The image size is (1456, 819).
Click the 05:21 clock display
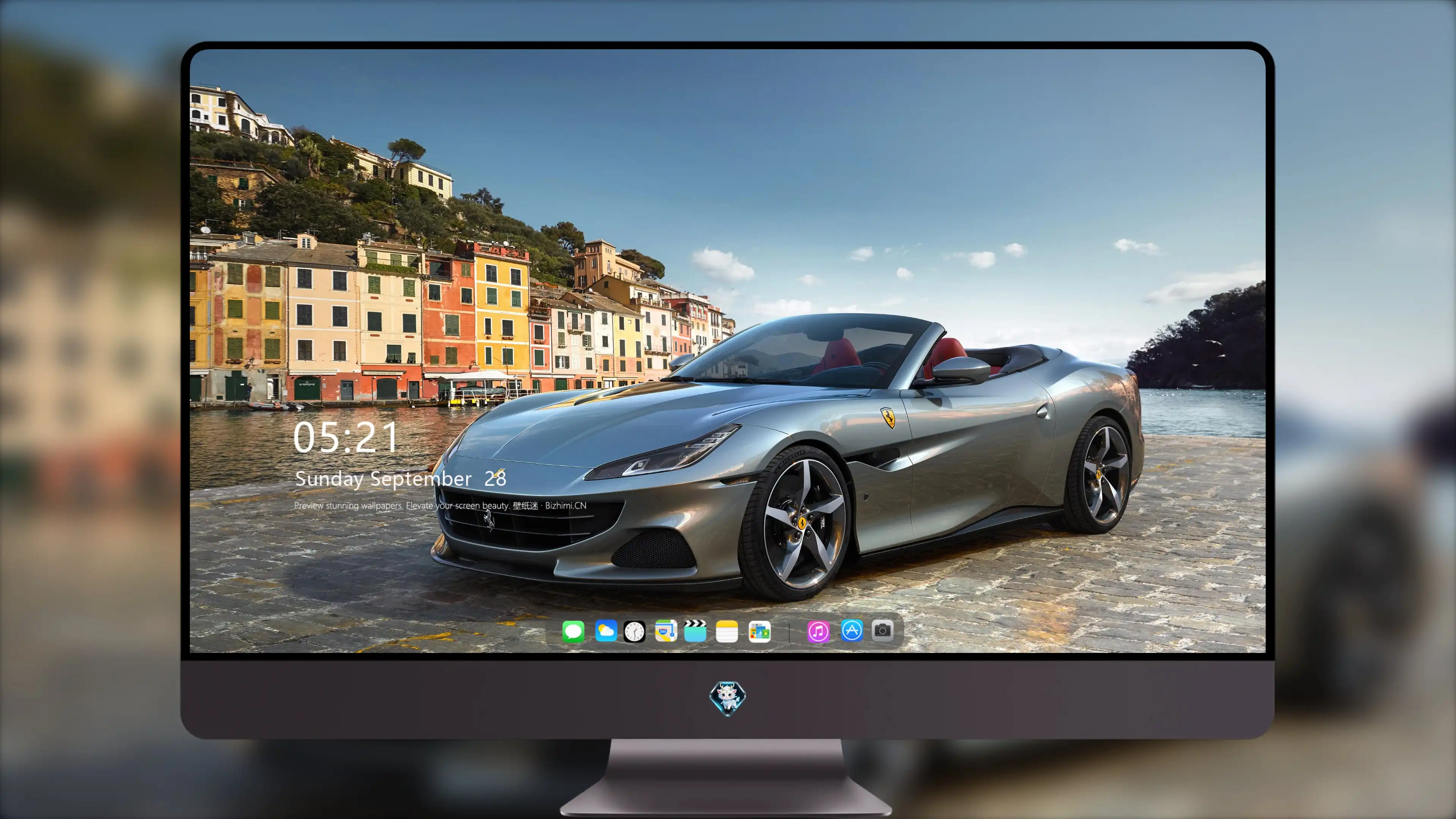tap(345, 438)
